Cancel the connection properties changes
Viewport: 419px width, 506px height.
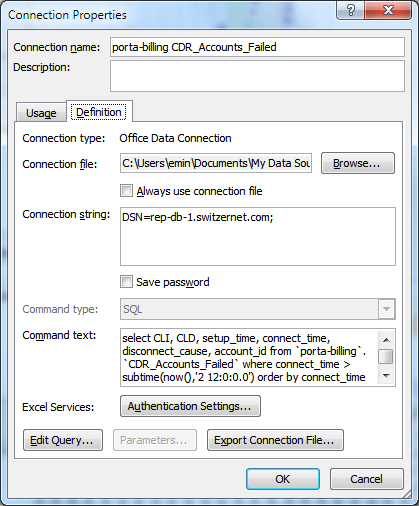[367, 479]
